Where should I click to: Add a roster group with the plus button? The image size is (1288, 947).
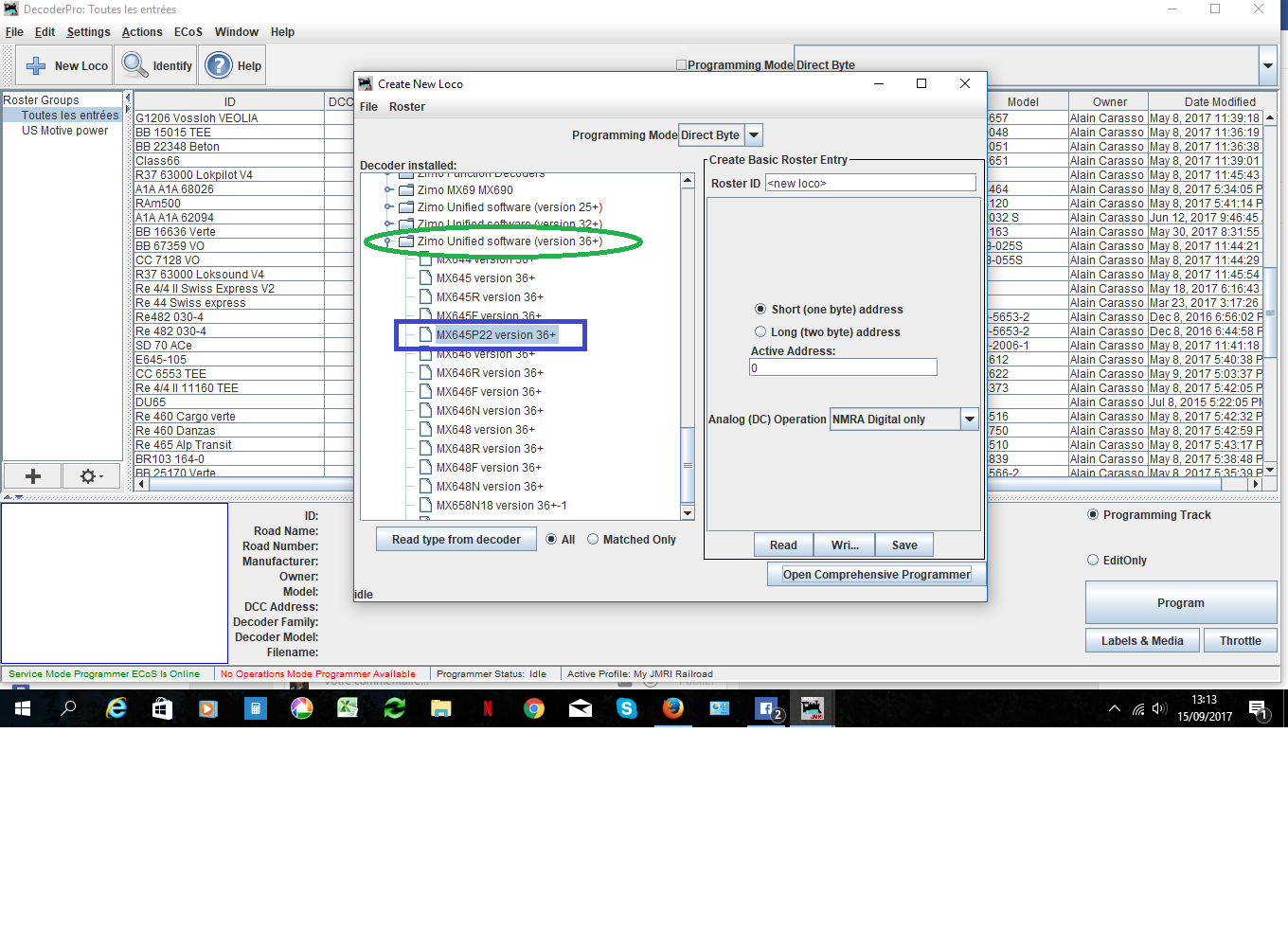(33, 476)
